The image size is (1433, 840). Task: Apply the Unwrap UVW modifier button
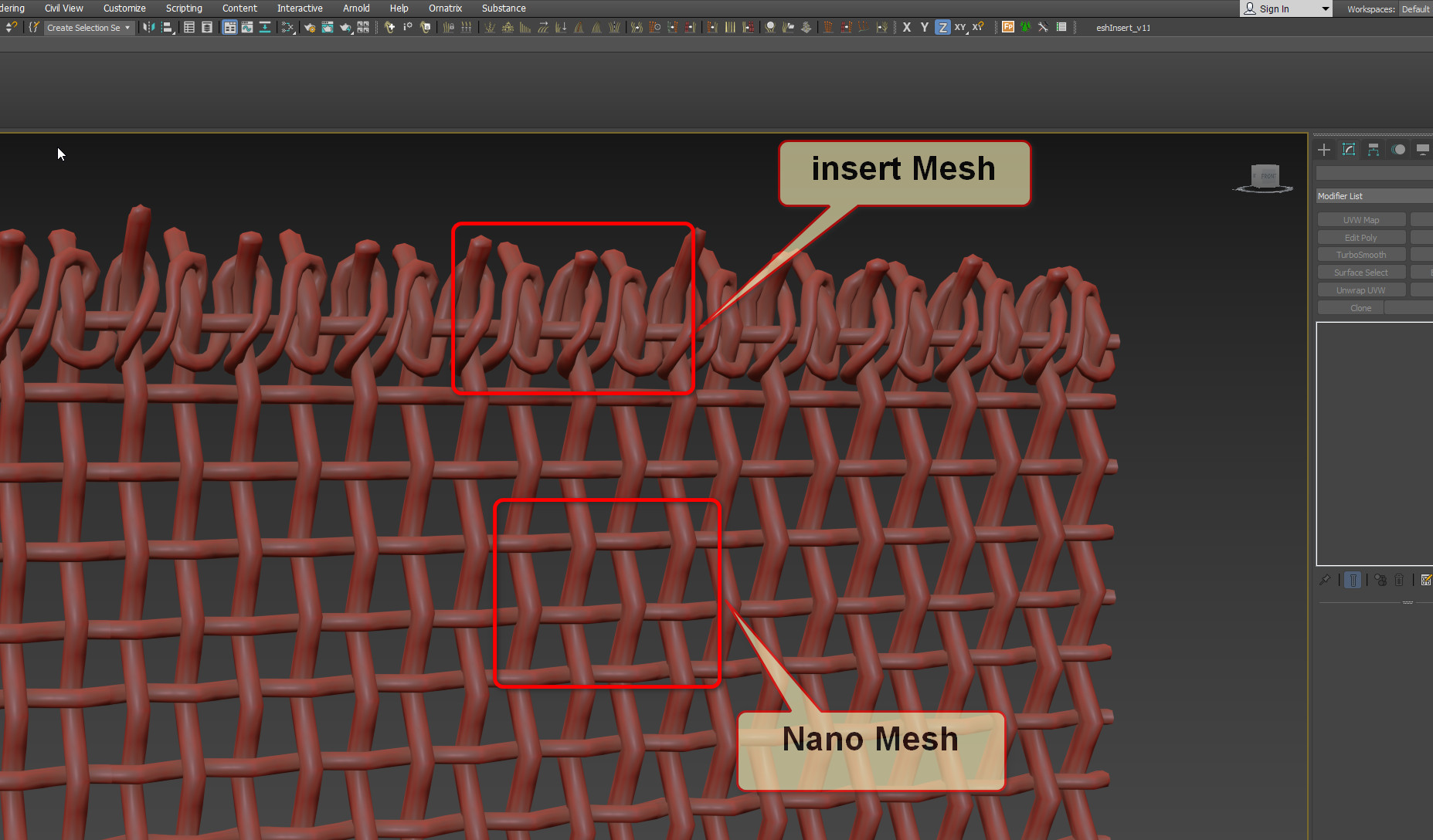(x=1361, y=290)
